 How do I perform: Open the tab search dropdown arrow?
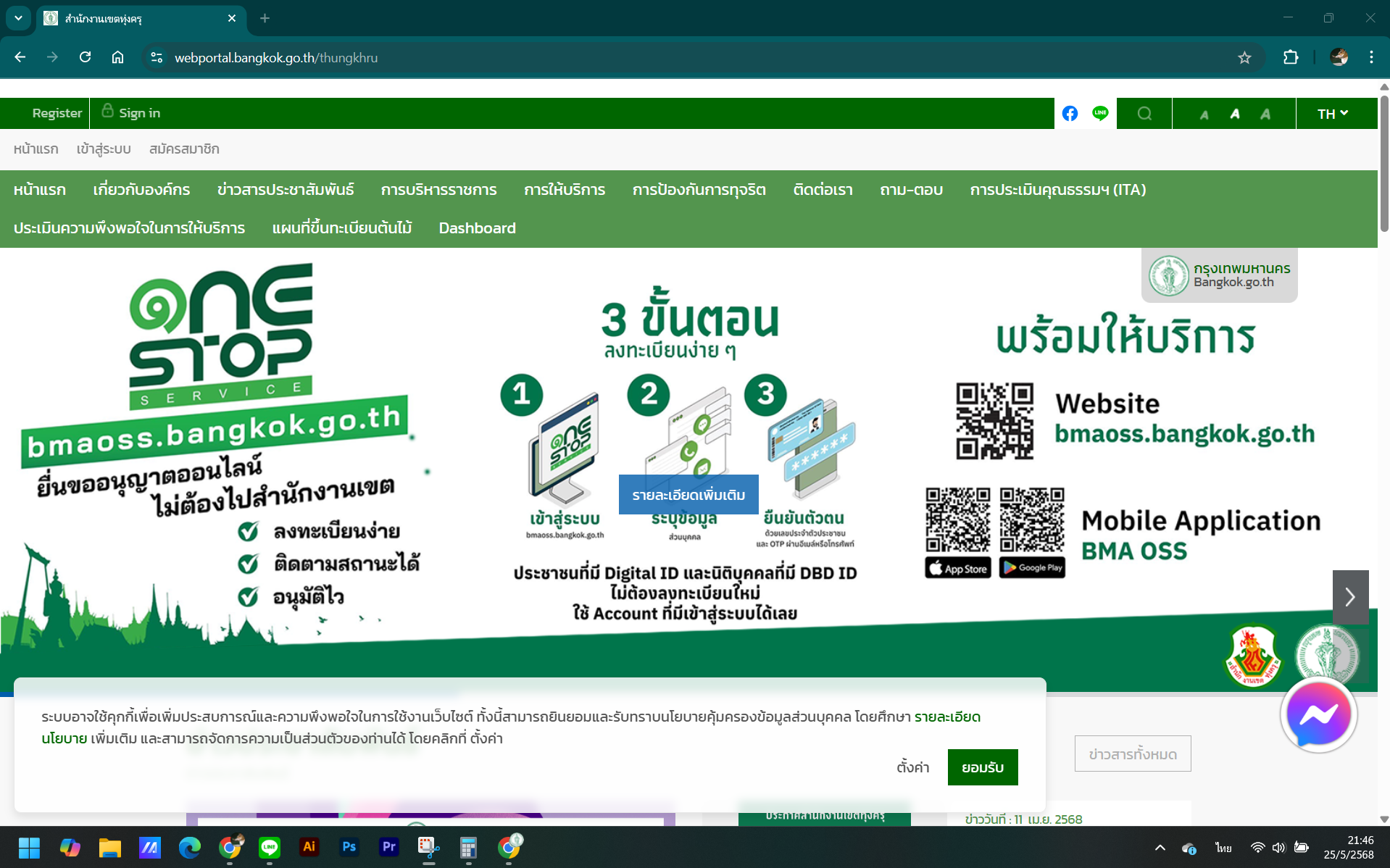coord(18,18)
